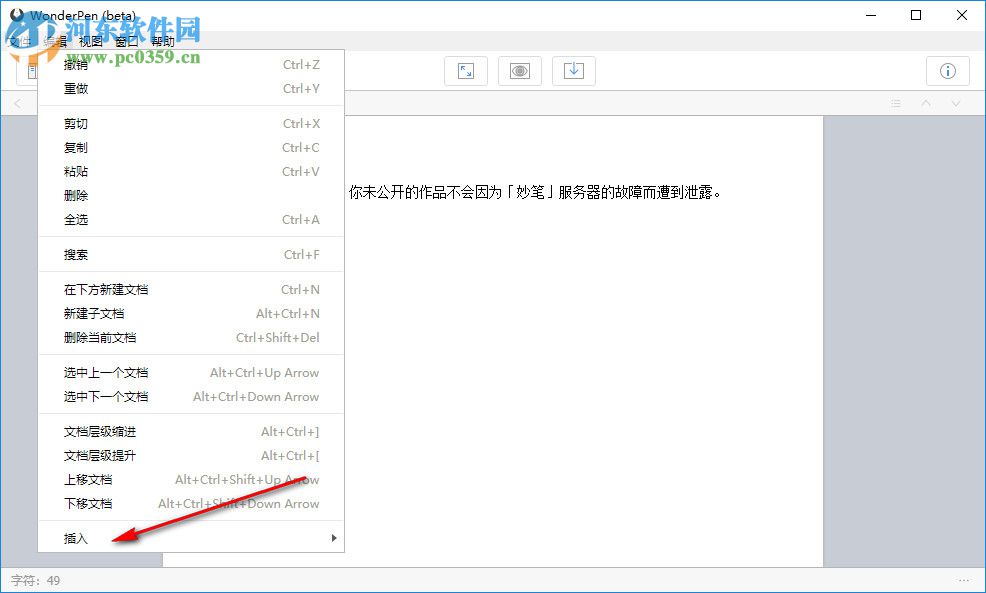Choose 搜索 in the open menu
The width and height of the screenshot is (986, 593).
click(76, 254)
